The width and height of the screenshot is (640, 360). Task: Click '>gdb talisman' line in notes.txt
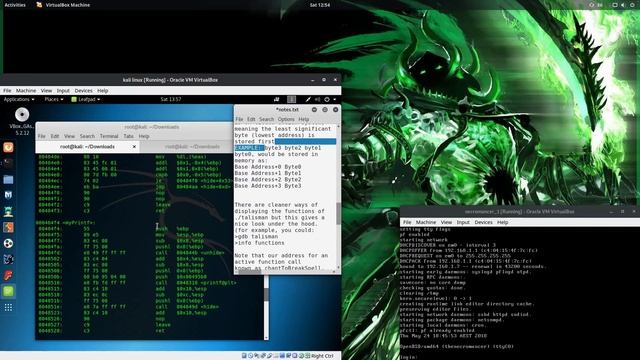pos(256,236)
